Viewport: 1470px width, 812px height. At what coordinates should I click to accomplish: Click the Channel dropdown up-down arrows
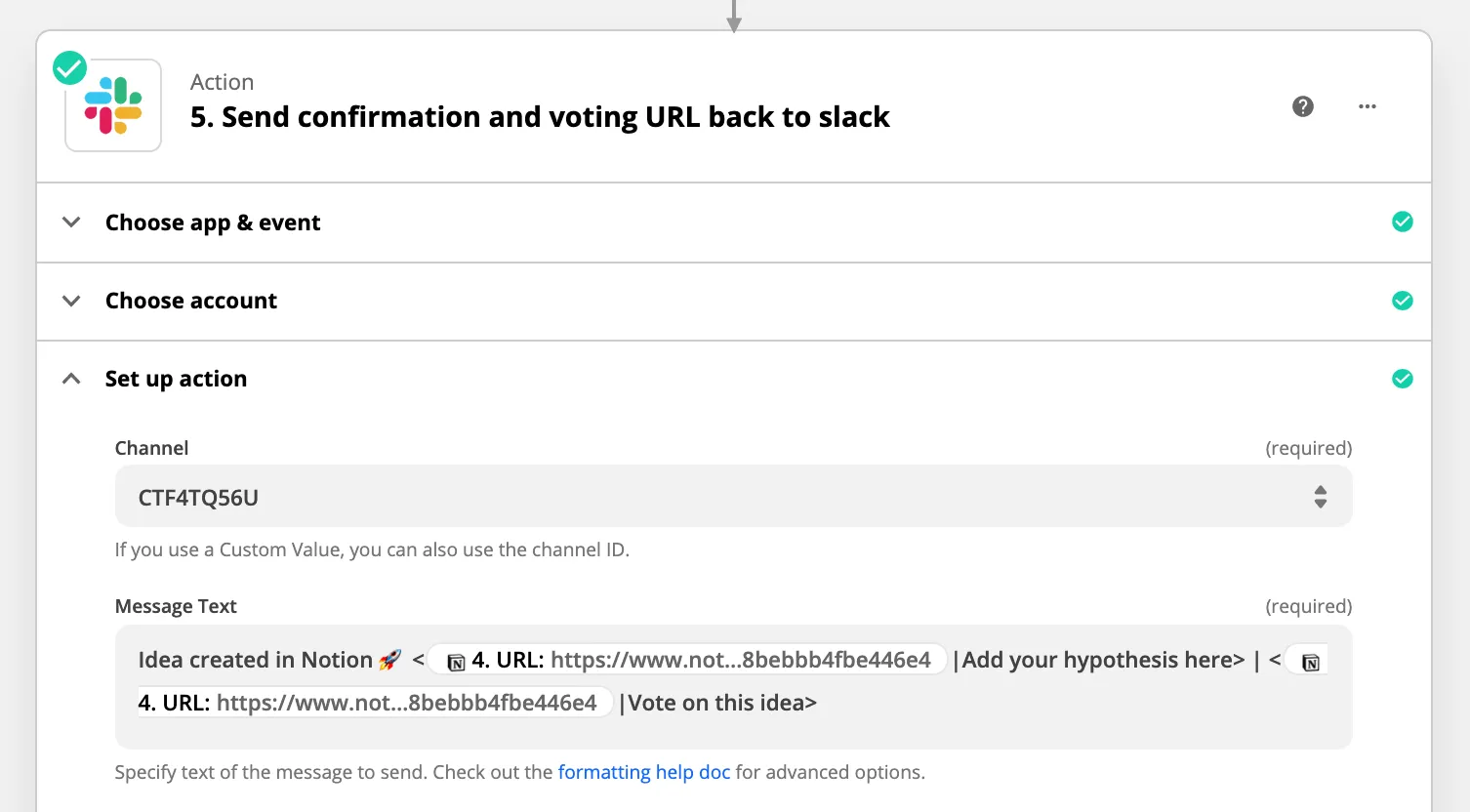coord(1321,497)
